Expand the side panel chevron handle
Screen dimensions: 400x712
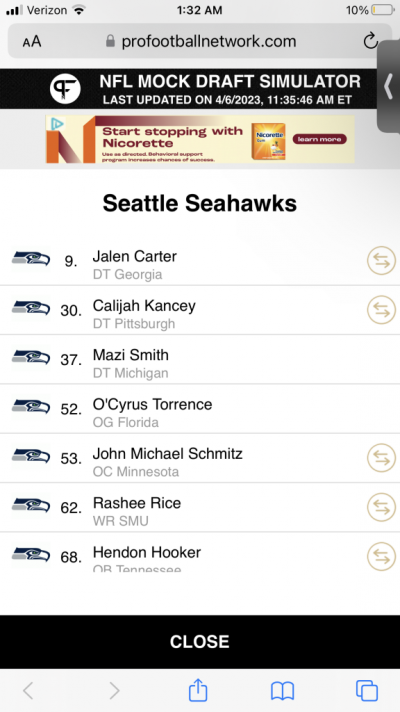tap(389, 86)
